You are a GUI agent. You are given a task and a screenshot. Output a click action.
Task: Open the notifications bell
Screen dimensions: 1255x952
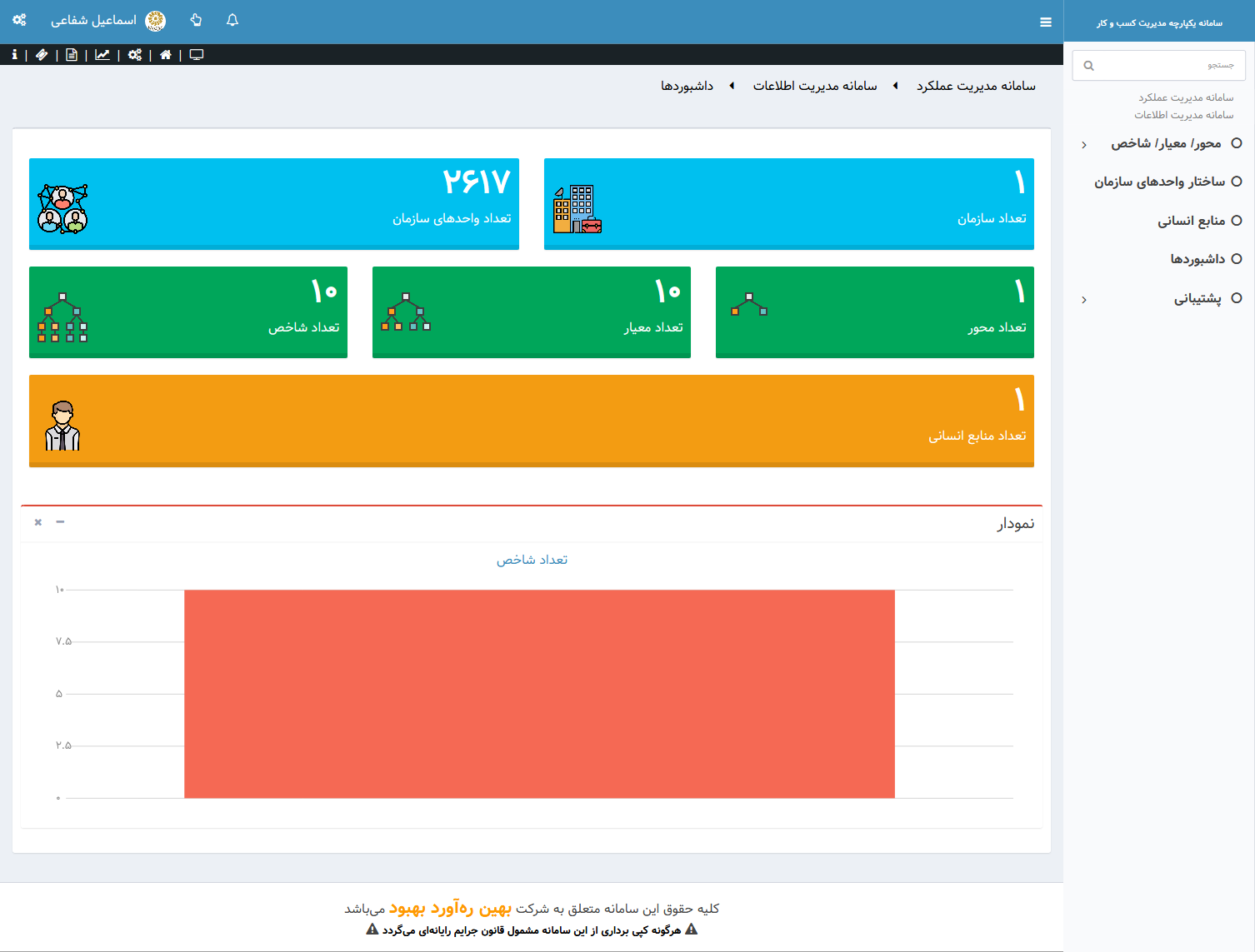tap(232, 21)
